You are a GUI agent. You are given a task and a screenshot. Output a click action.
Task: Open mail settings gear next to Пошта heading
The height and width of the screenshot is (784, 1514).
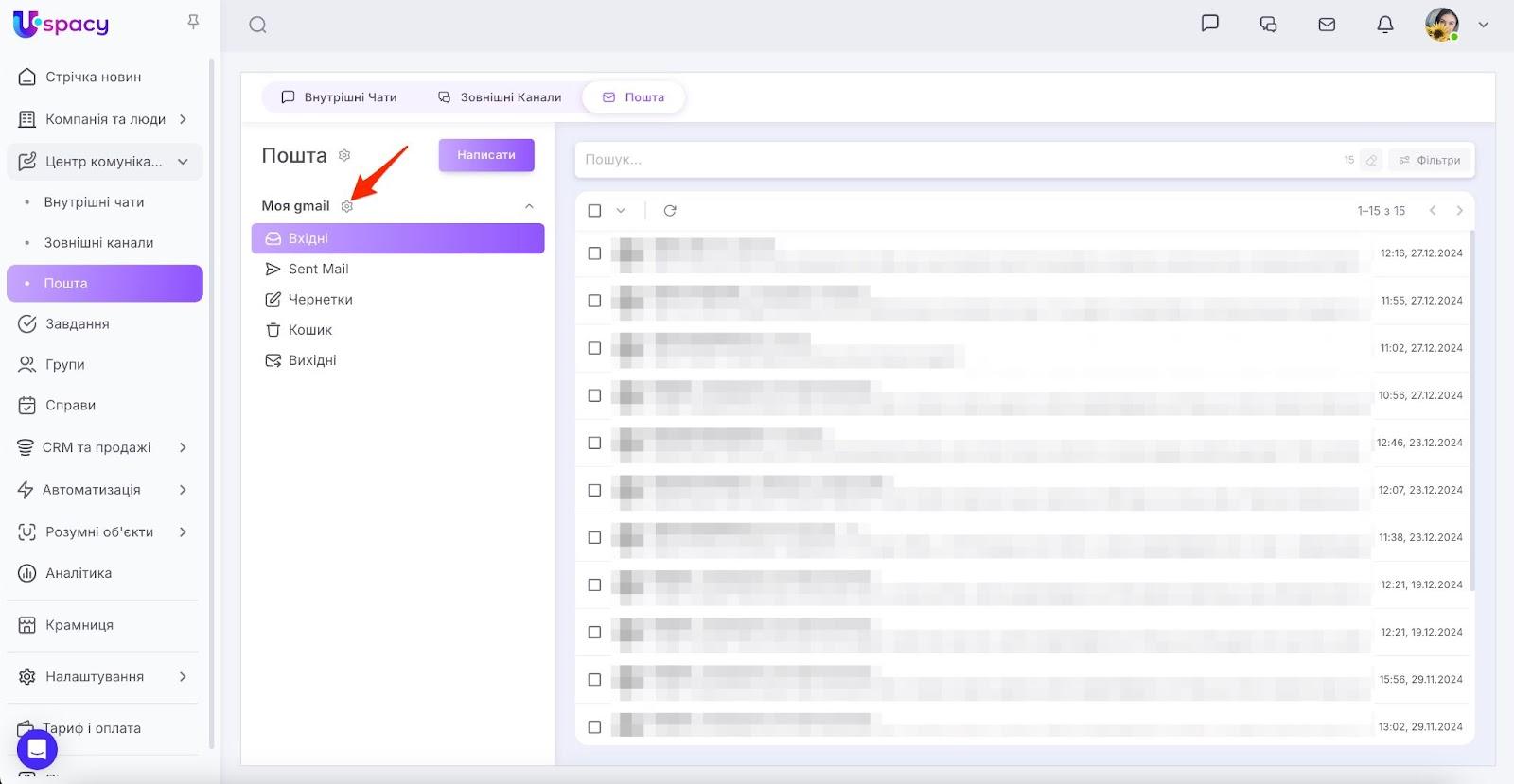point(344,155)
